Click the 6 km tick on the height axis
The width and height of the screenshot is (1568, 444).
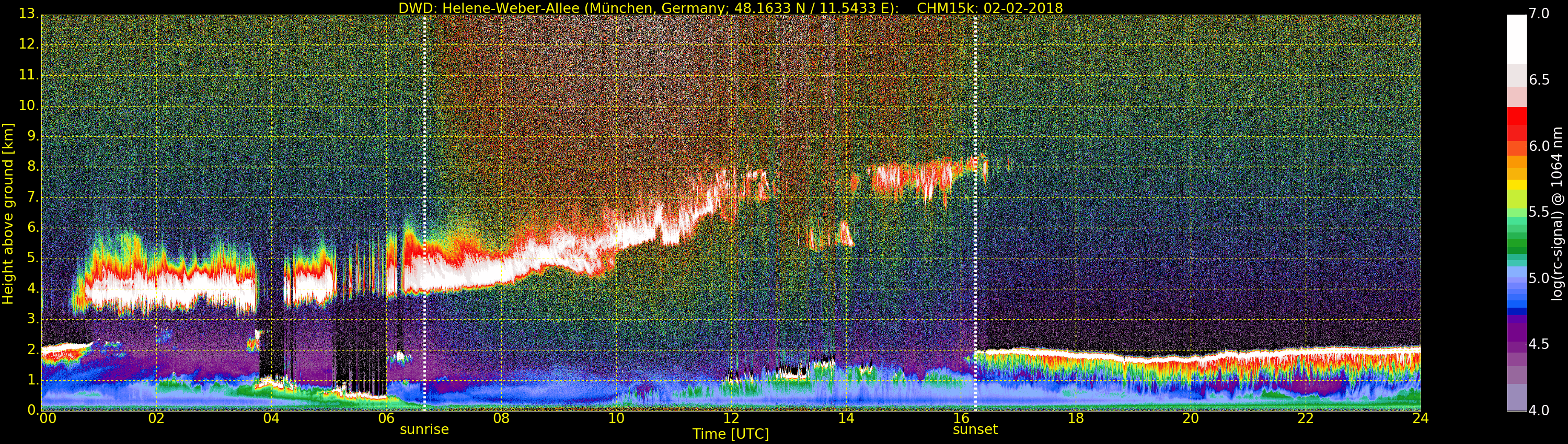(33, 227)
